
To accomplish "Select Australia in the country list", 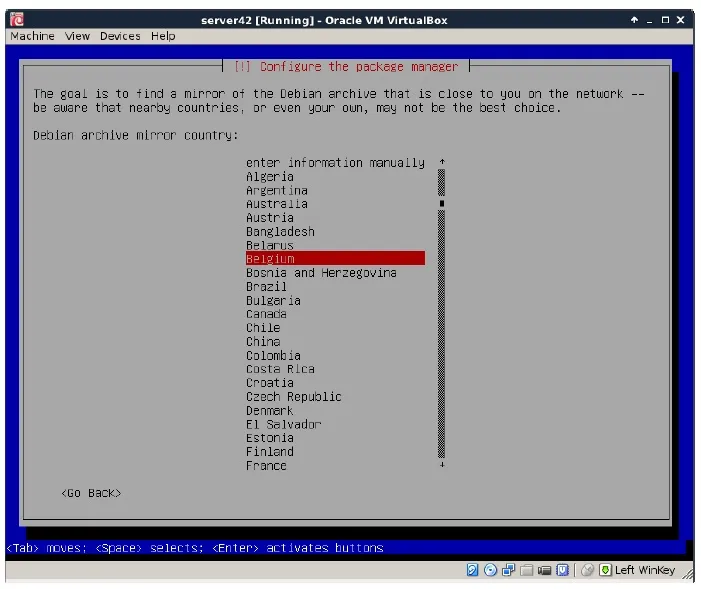I will pos(335,204).
